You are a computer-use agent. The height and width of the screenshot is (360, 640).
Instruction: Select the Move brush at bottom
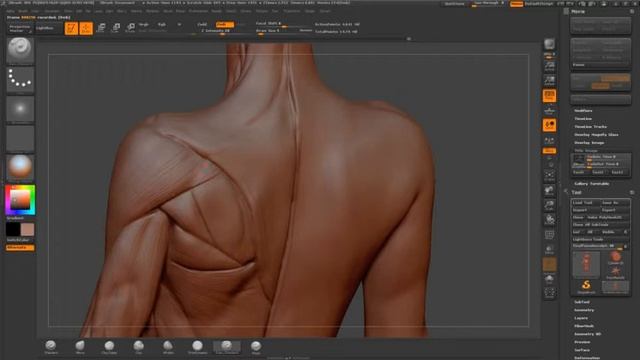pos(80,347)
